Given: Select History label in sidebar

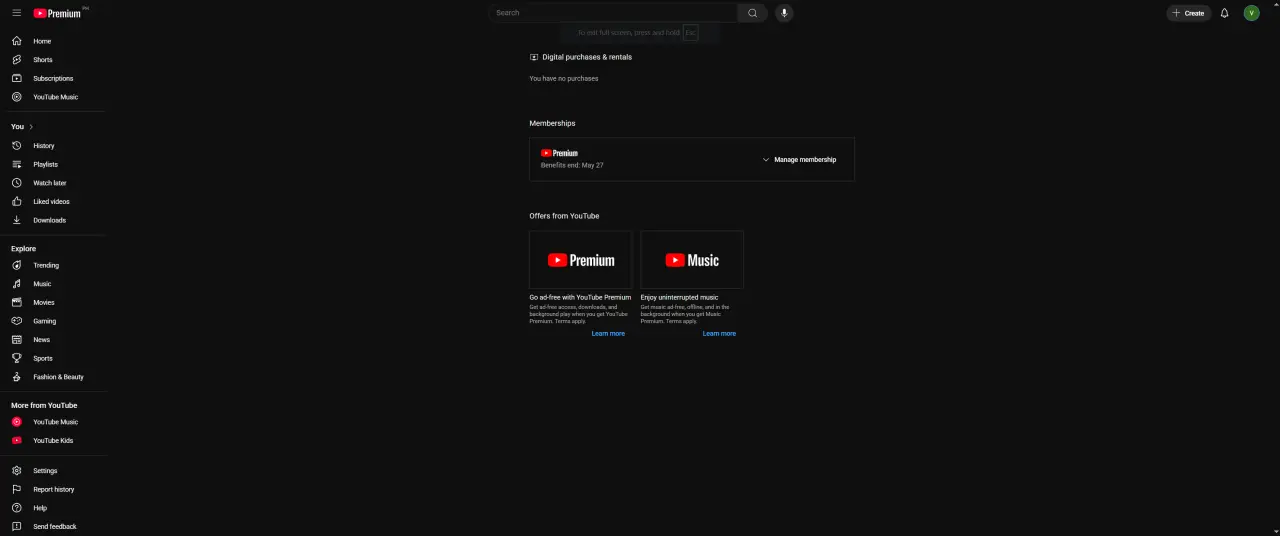Looking at the screenshot, I should coord(44,146).
